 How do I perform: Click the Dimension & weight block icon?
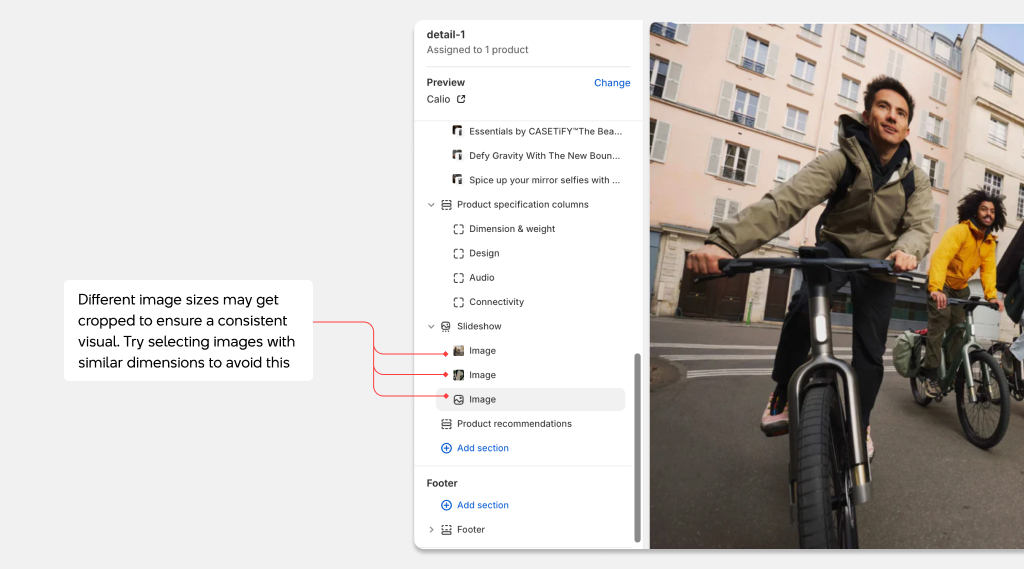tap(458, 229)
